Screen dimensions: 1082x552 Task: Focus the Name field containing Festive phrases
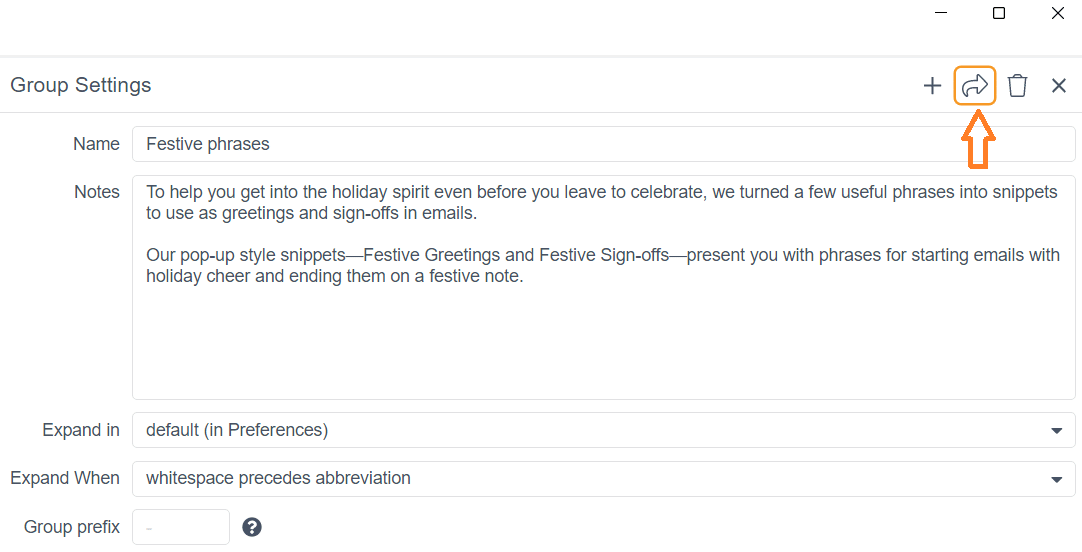click(603, 144)
